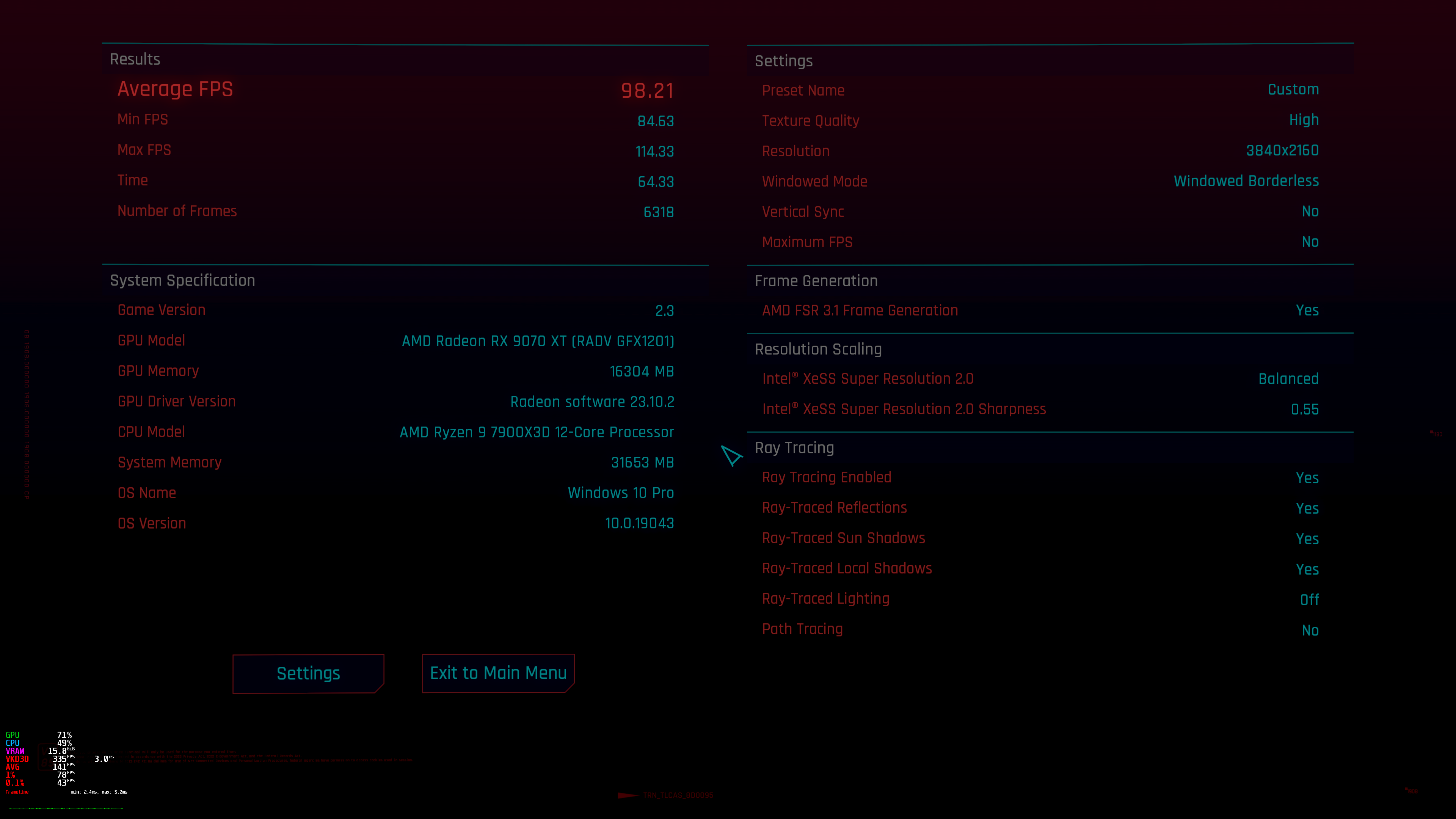The height and width of the screenshot is (819, 1456).
Task: Click Texture Quality value High
Action: [x=1304, y=120]
